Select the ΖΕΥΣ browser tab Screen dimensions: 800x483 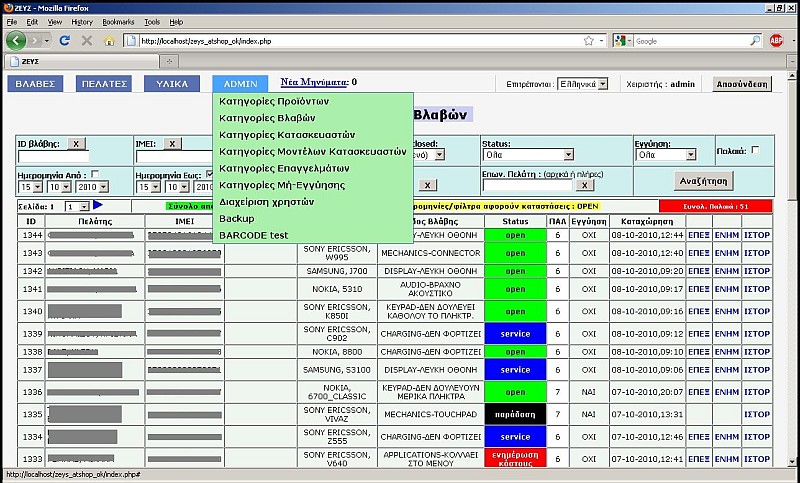click(x=82, y=61)
